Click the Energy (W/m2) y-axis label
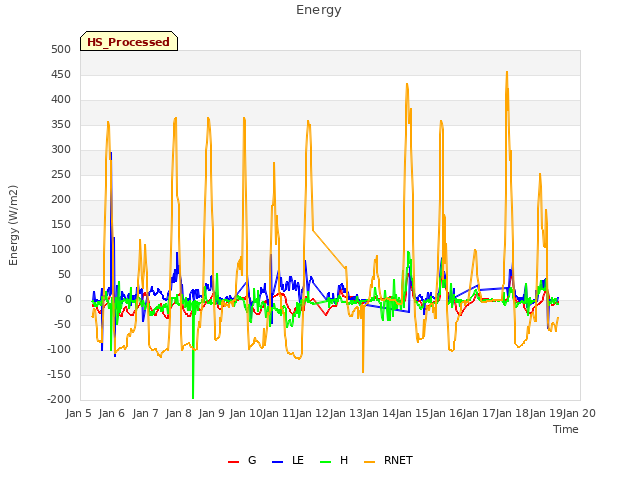Image resolution: width=640 pixels, height=480 pixels. [13, 225]
